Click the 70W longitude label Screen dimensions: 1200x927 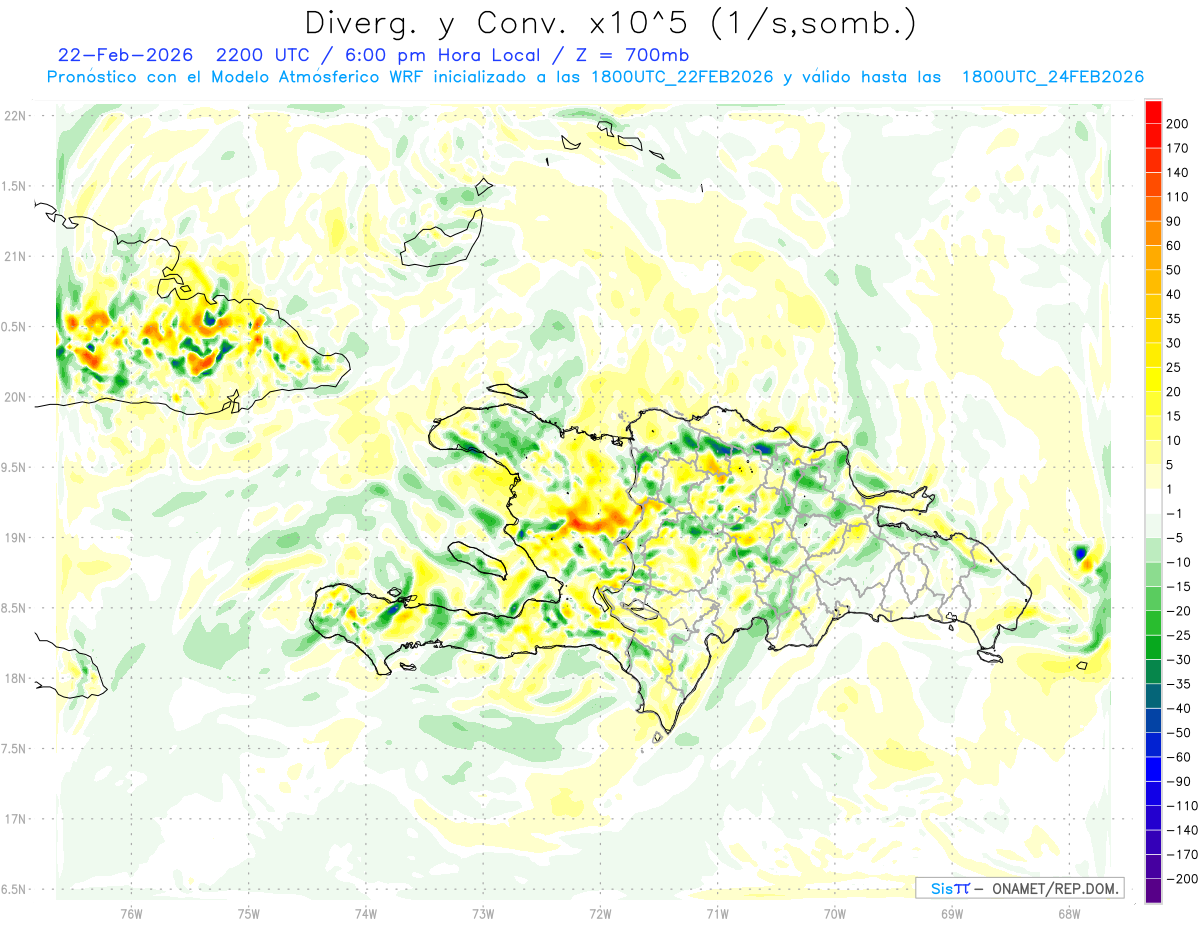[835, 914]
